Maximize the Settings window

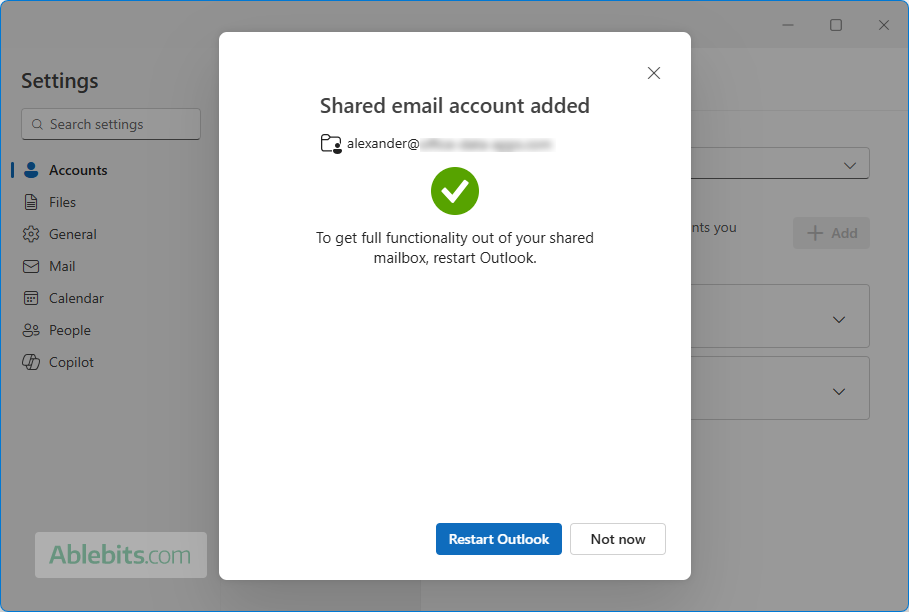(x=835, y=25)
